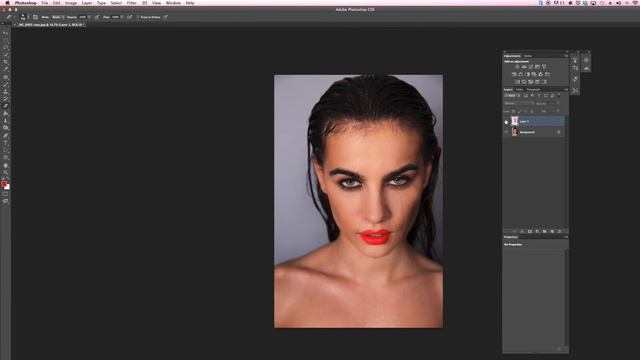
Task: Enable the Erase to History checkbox
Action: [138, 17]
